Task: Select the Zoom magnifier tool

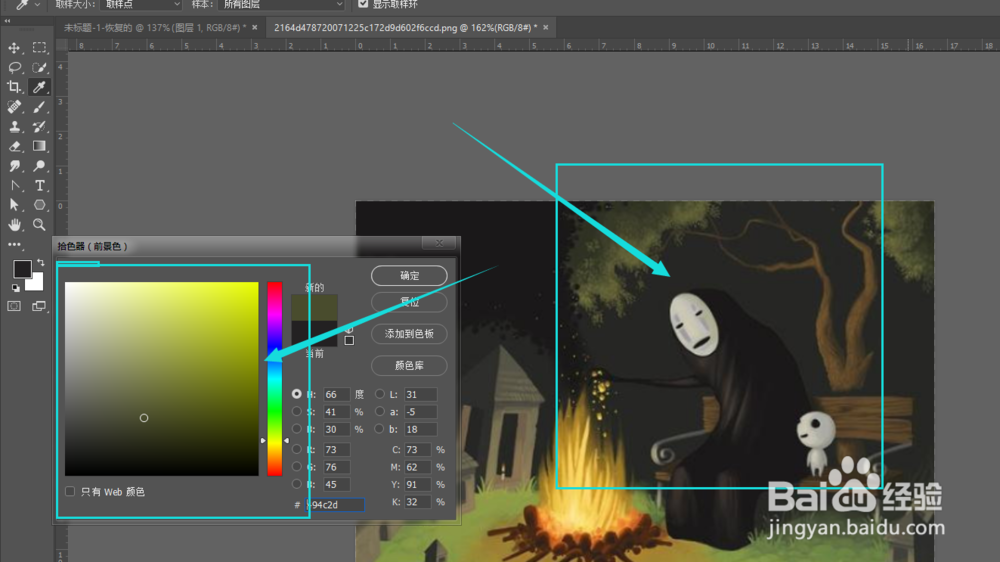Action: tap(39, 225)
